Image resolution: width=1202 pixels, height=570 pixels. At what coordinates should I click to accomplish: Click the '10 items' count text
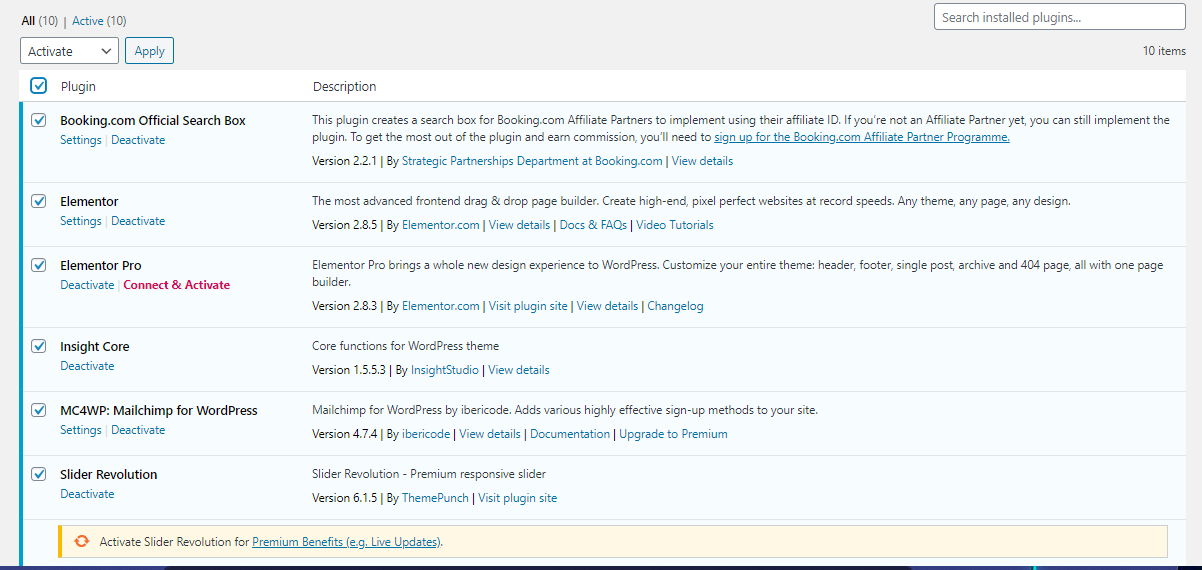[1164, 51]
